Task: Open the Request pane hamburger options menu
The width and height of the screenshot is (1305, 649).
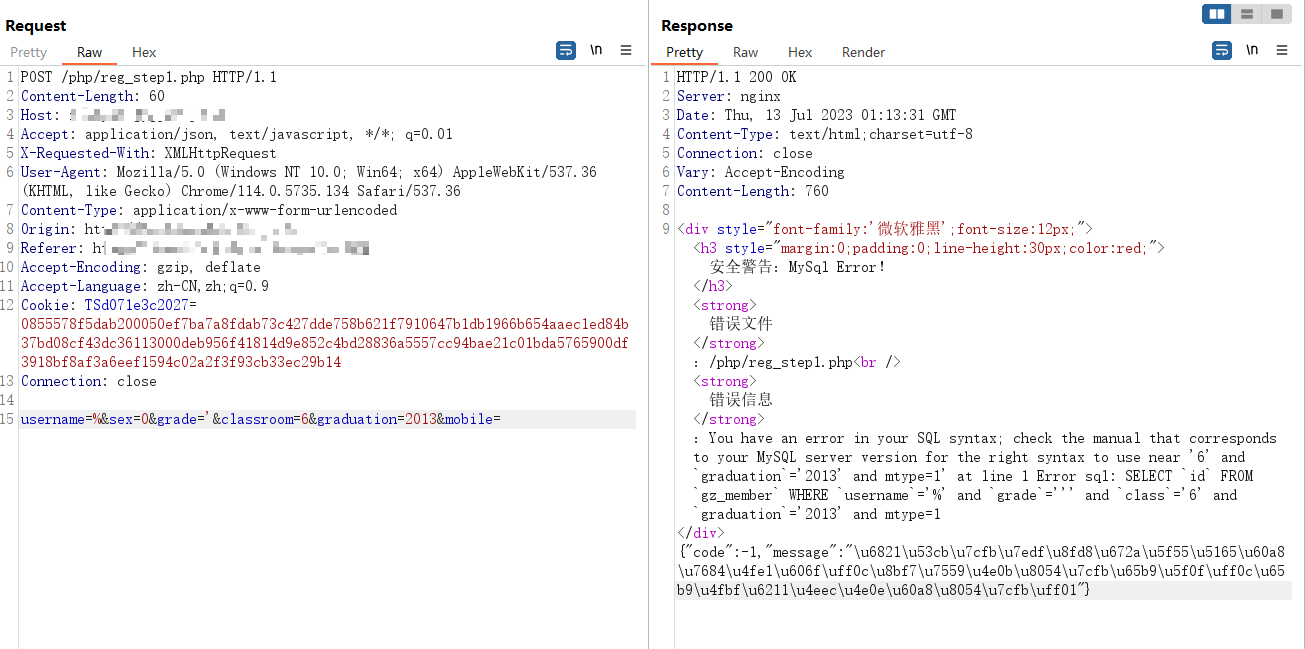Action: pyautogui.click(x=626, y=50)
